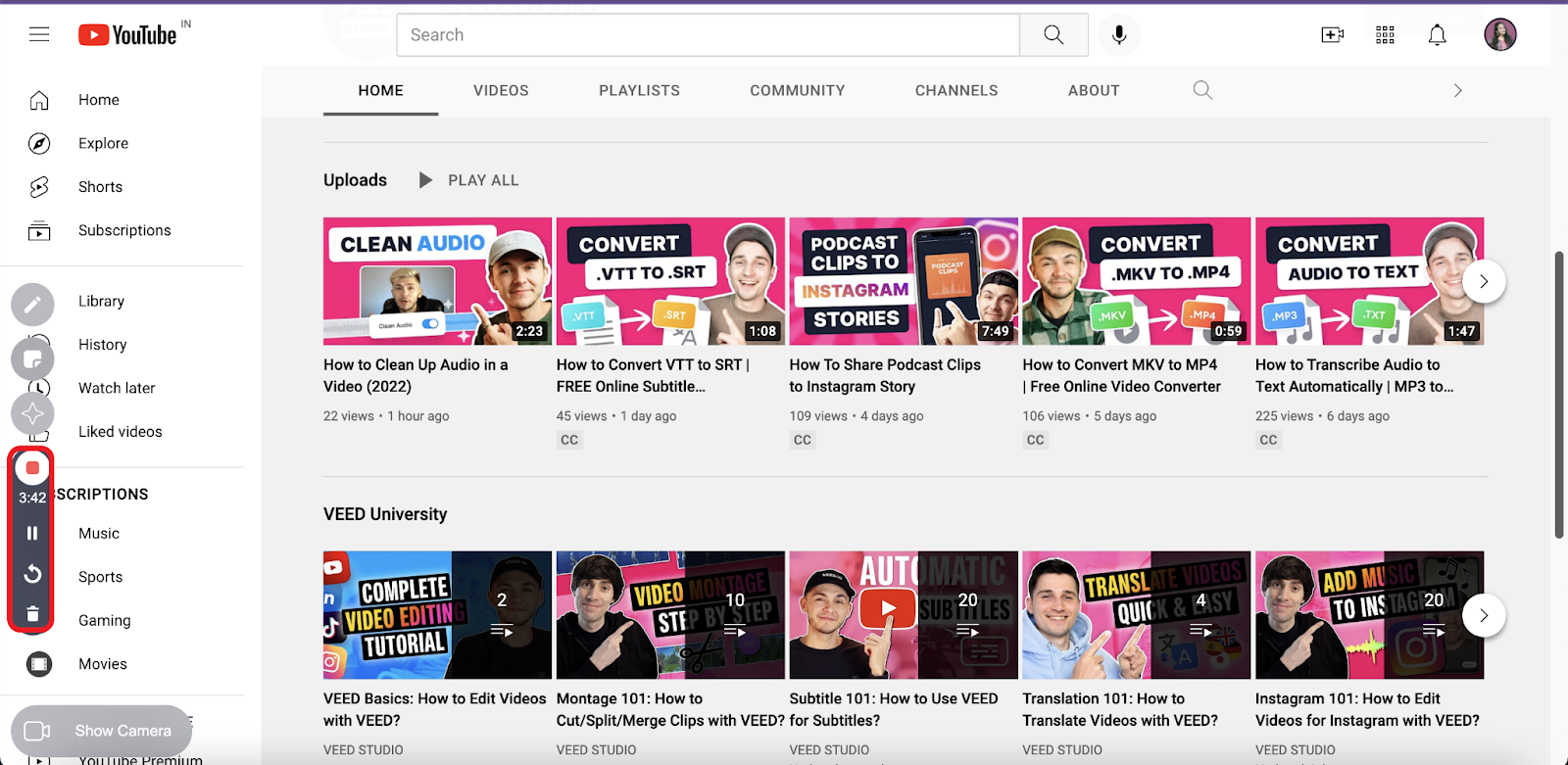The image size is (1568, 765).
Task: Click the YouTube logo
Action: (127, 35)
